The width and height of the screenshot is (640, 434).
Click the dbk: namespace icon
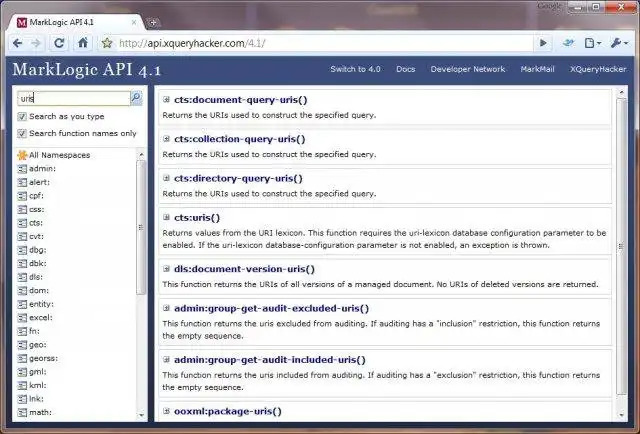tap(22, 263)
